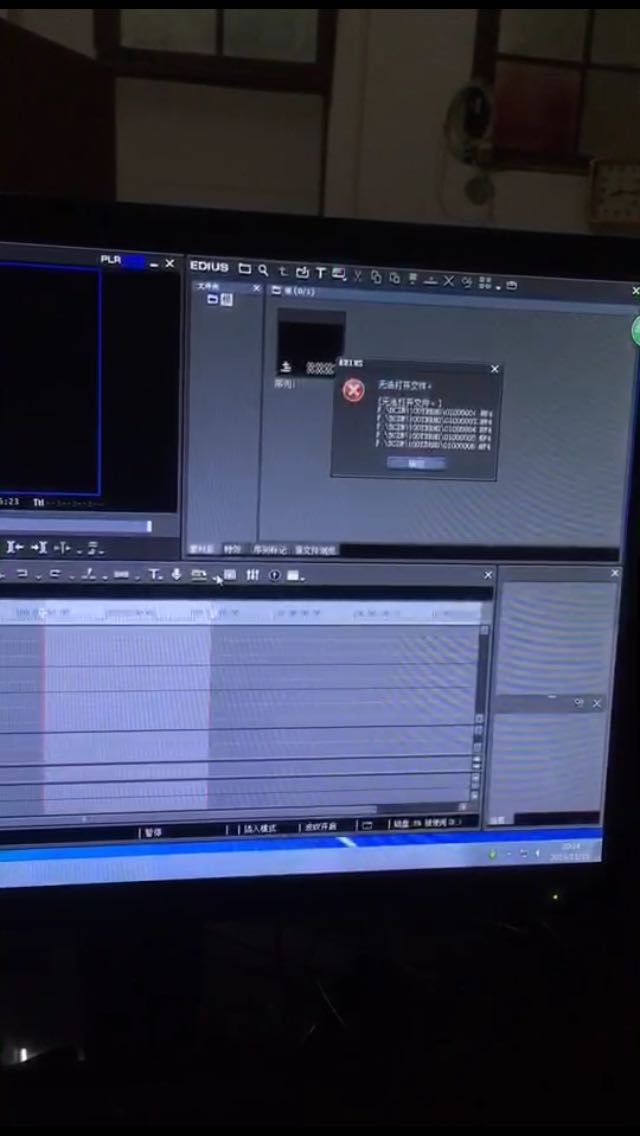
Task: Click the 暂停 status text in timeline status bar
Action: tap(153, 832)
